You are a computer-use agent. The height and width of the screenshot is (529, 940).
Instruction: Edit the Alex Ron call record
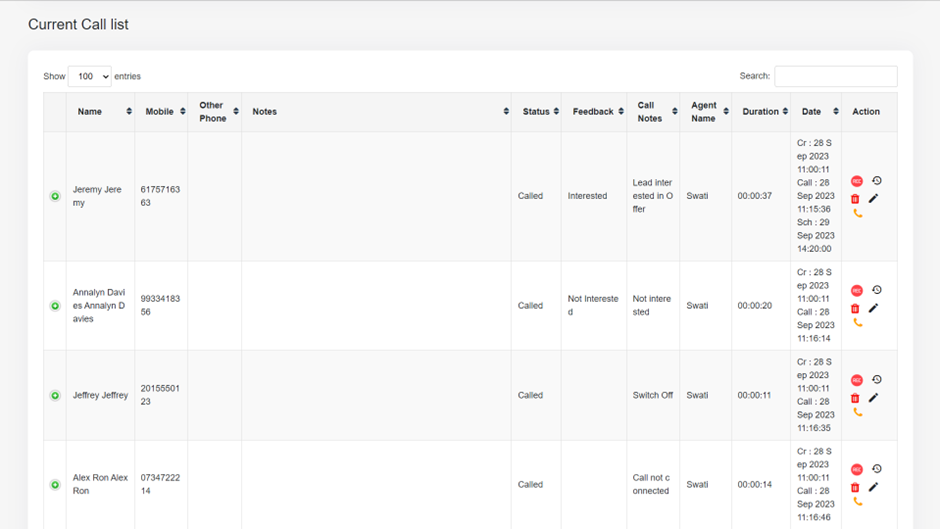[873, 487]
